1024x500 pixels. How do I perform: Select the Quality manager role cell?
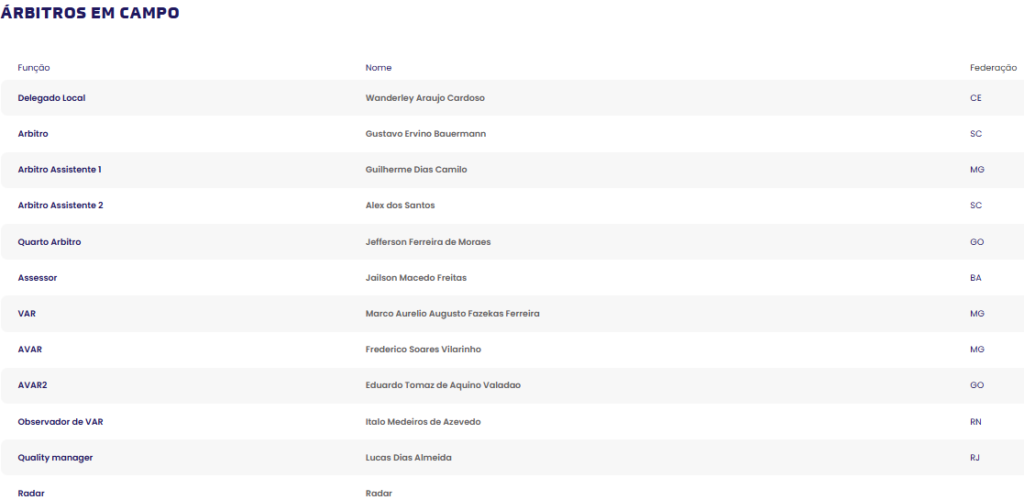pos(56,458)
